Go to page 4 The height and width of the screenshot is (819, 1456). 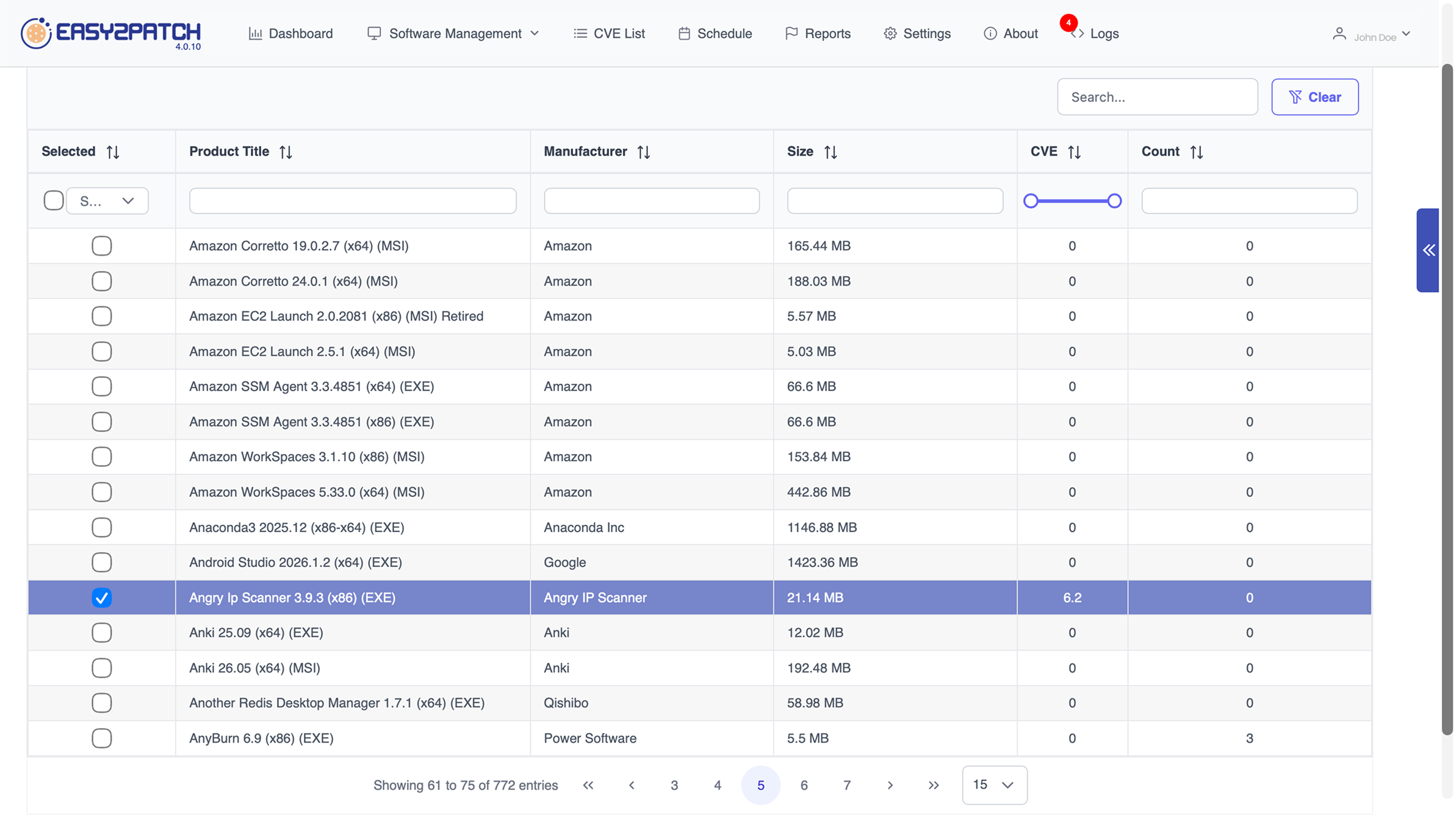coord(718,785)
